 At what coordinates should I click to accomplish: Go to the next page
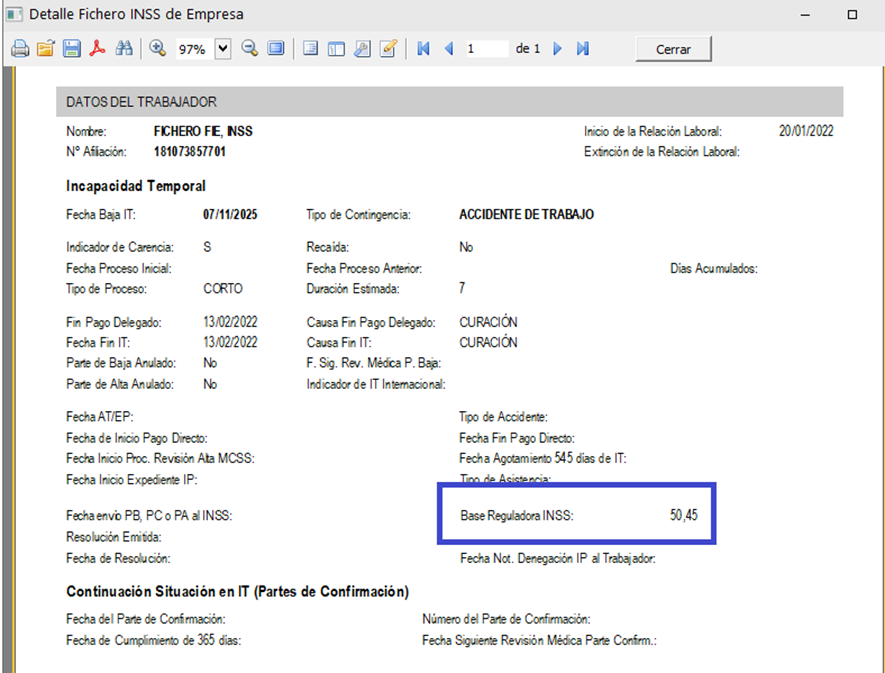pos(558,49)
